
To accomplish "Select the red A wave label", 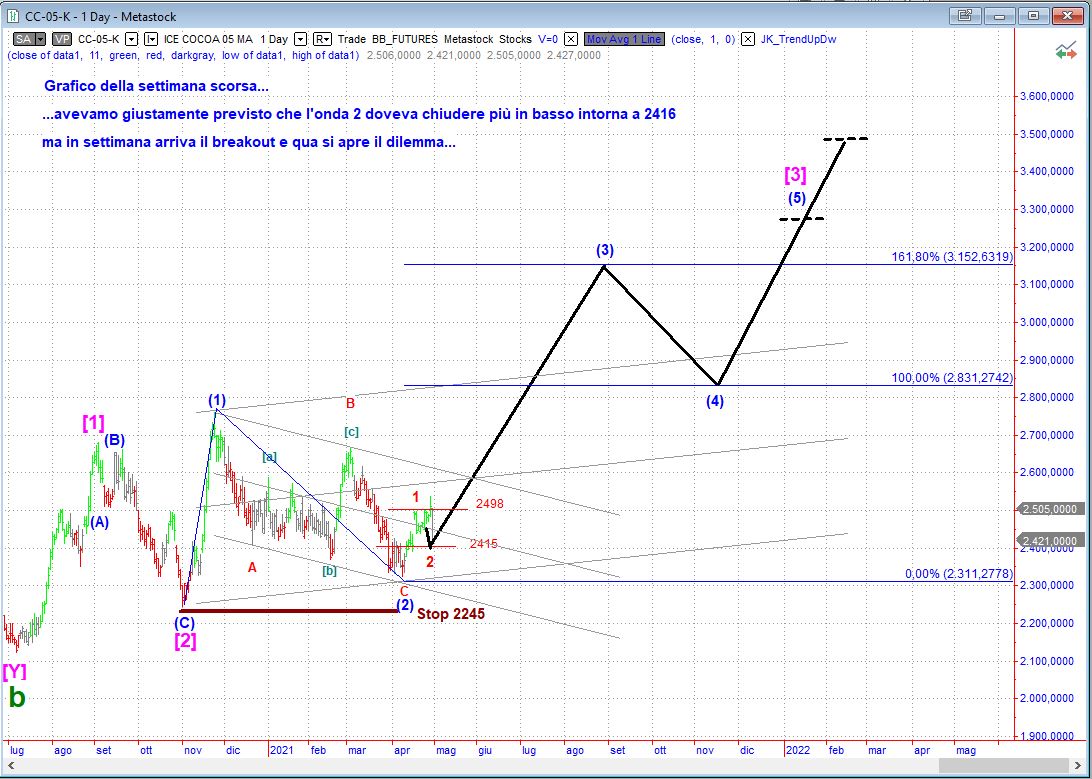I will 252,567.
